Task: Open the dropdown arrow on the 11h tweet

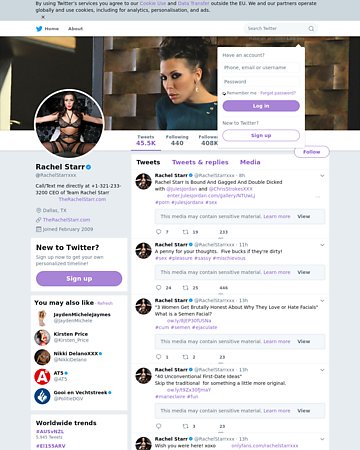Action: 322,245
